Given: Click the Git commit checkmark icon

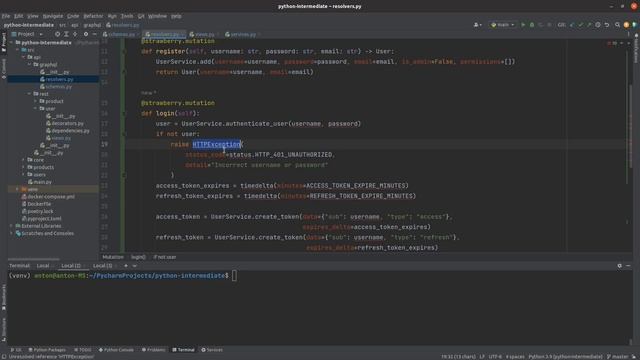Looking at the screenshot, I should [580, 25].
